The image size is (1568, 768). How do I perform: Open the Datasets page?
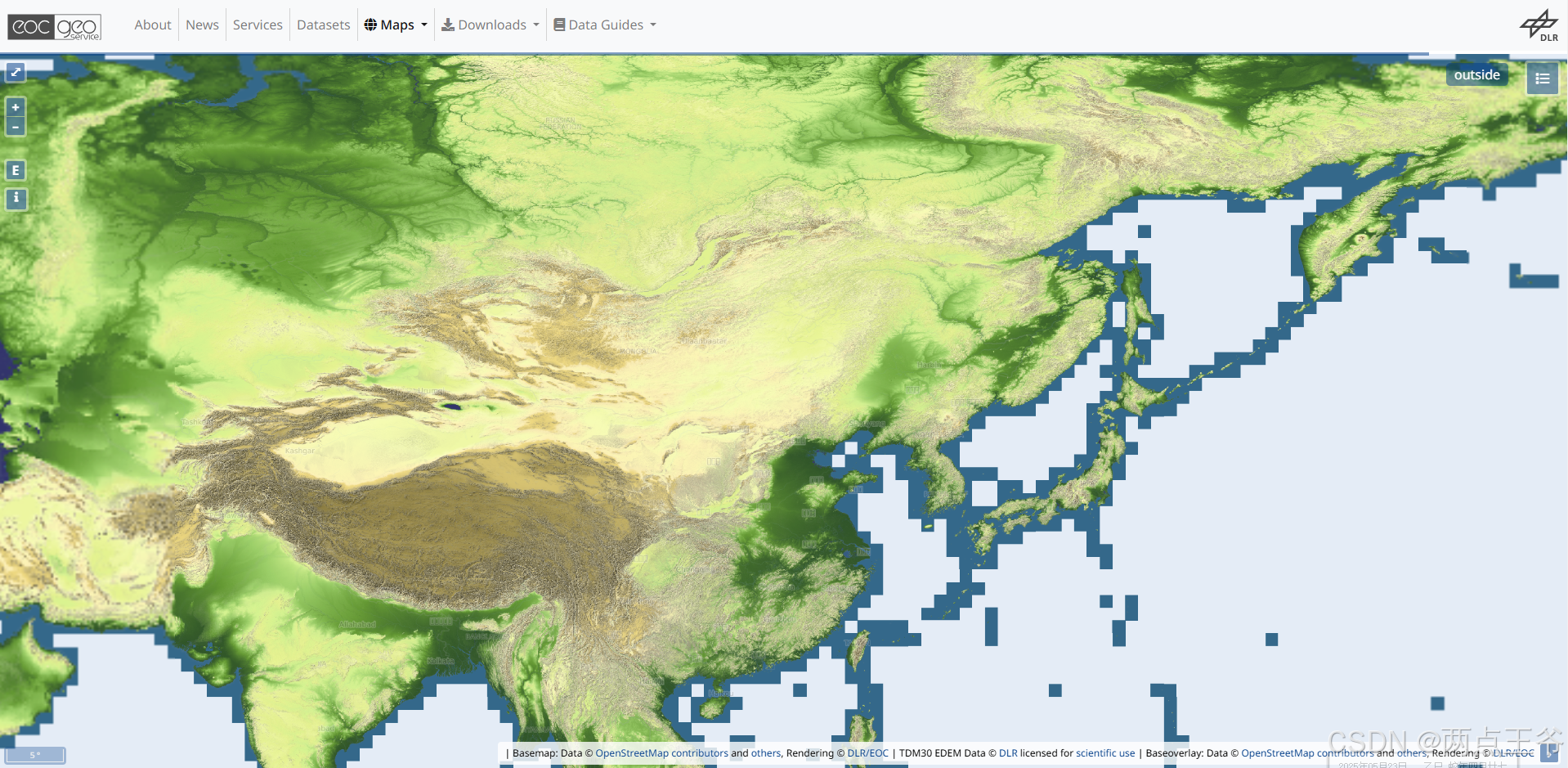tap(323, 25)
